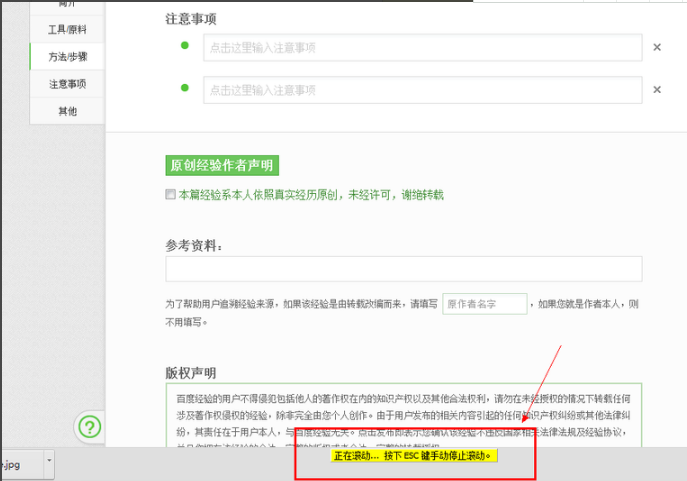Focus the second 点击这里输入注意事项 input field
The width and height of the screenshot is (687, 481).
(422, 90)
